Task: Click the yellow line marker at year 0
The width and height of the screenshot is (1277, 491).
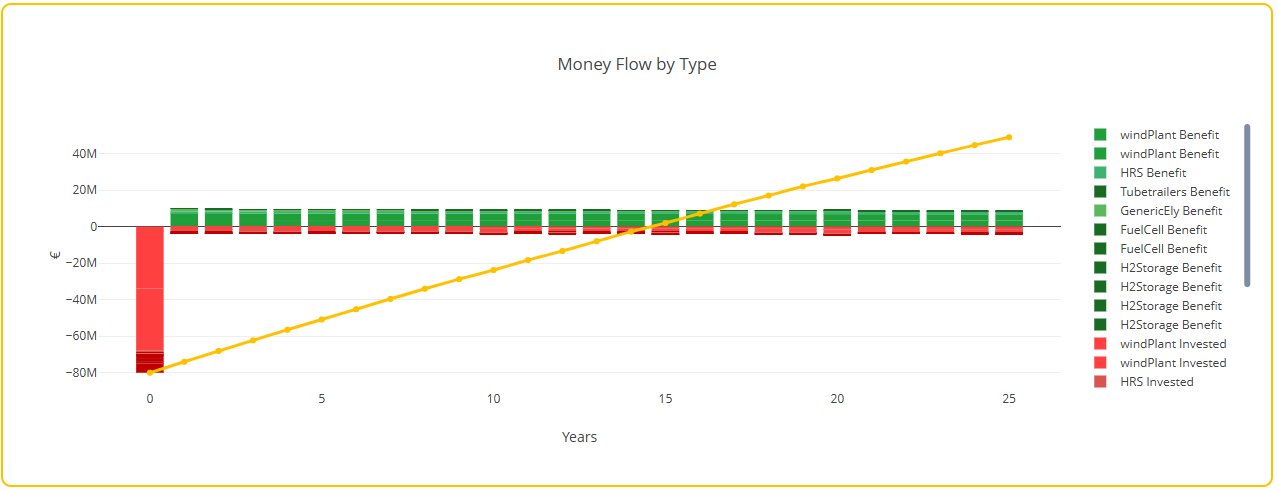Action: [150, 372]
